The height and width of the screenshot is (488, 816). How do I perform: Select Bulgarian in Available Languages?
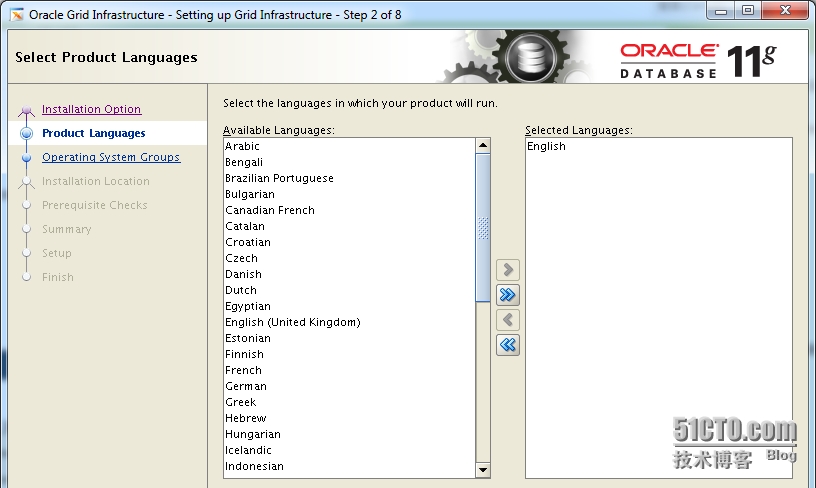point(349,194)
